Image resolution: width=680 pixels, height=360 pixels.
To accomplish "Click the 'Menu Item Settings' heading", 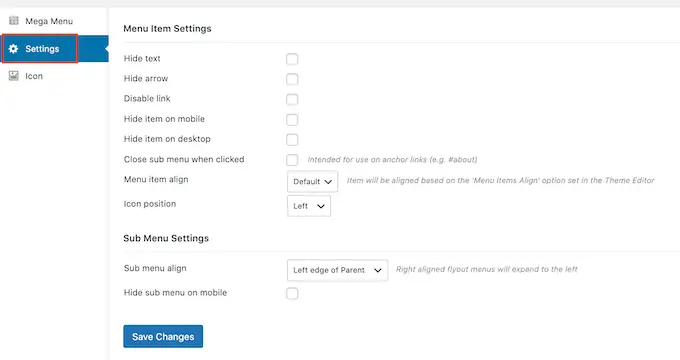I will (x=167, y=29).
